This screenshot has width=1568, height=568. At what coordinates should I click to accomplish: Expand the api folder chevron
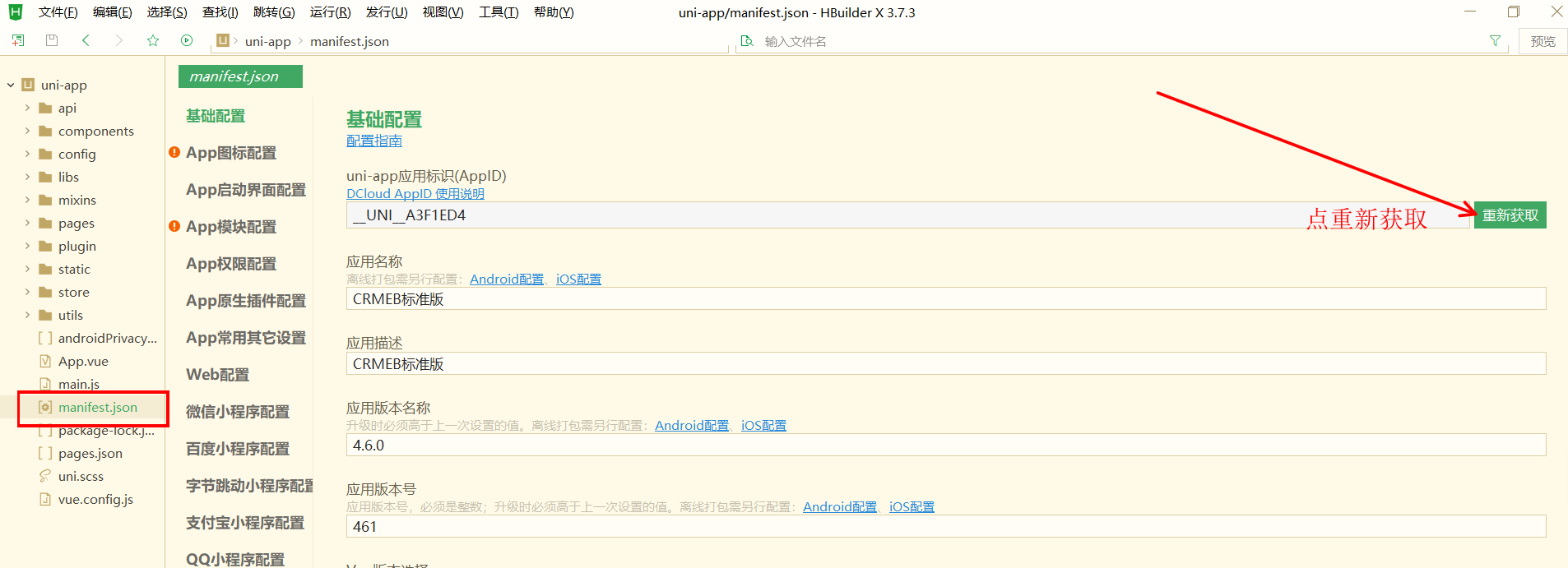(27, 108)
